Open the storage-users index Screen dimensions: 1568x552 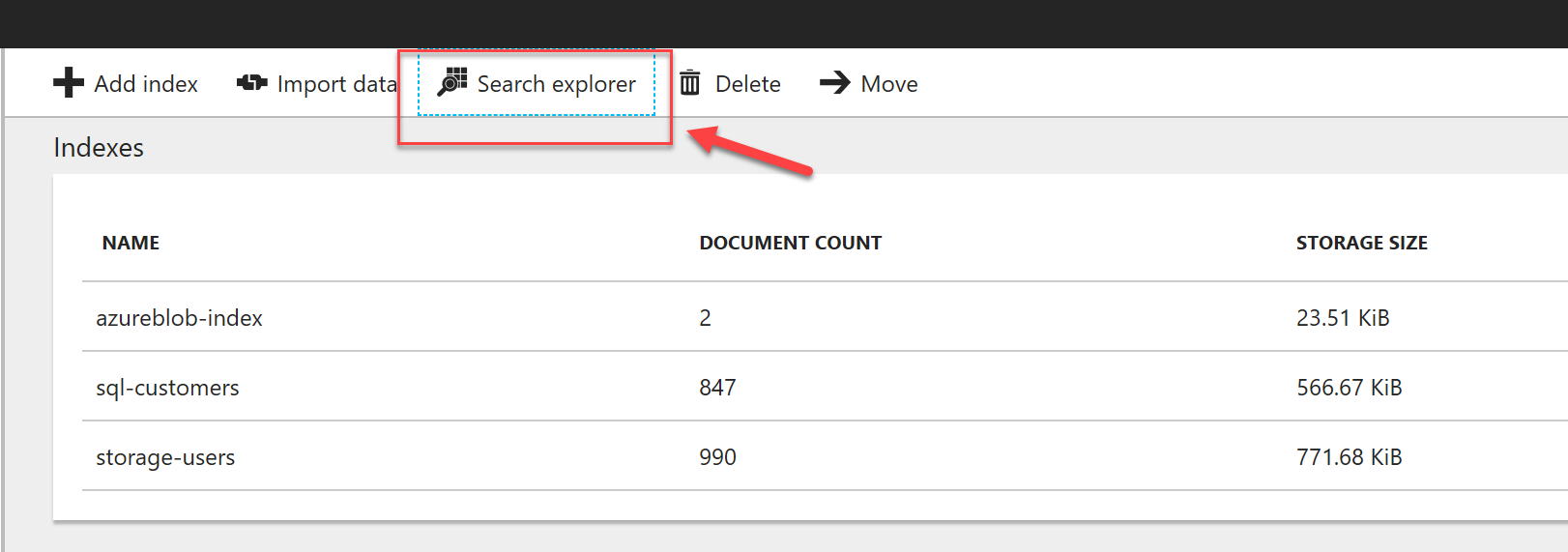(165, 457)
